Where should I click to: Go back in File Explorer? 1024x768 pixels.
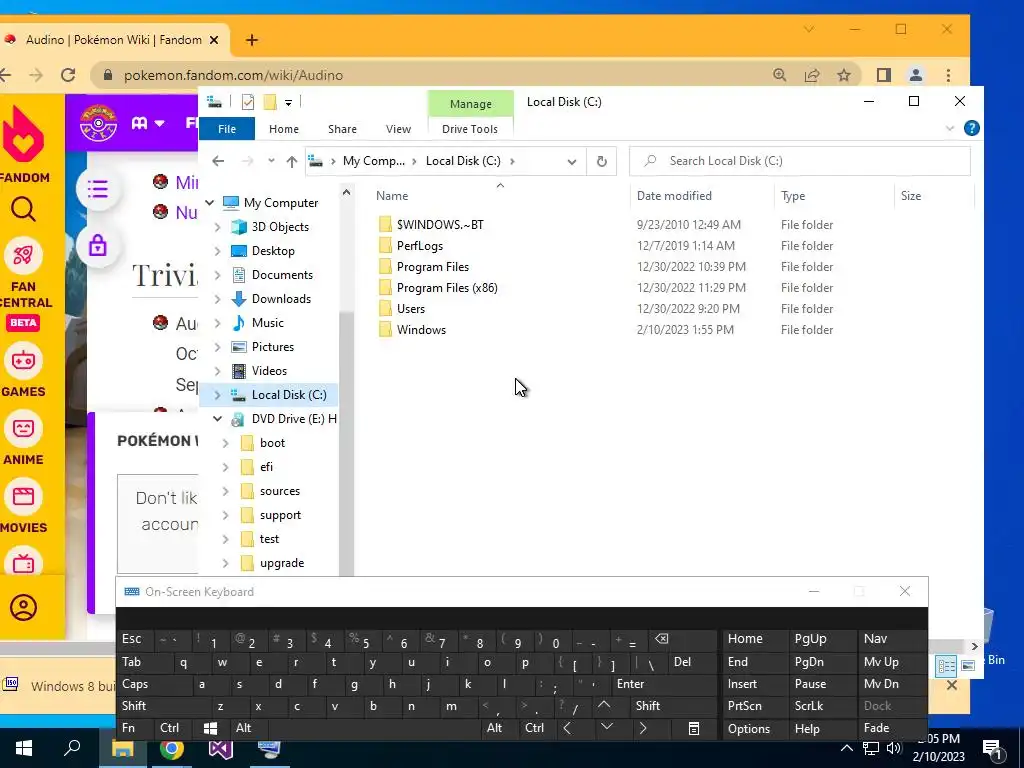click(x=218, y=161)
